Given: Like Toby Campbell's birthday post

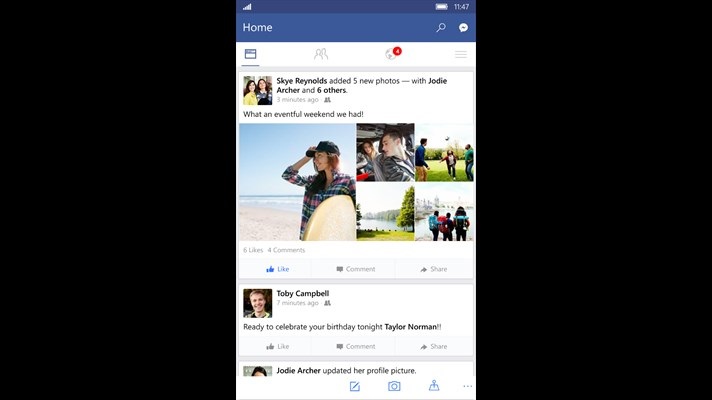Looking at the screenshot, I should pos(277,346).
